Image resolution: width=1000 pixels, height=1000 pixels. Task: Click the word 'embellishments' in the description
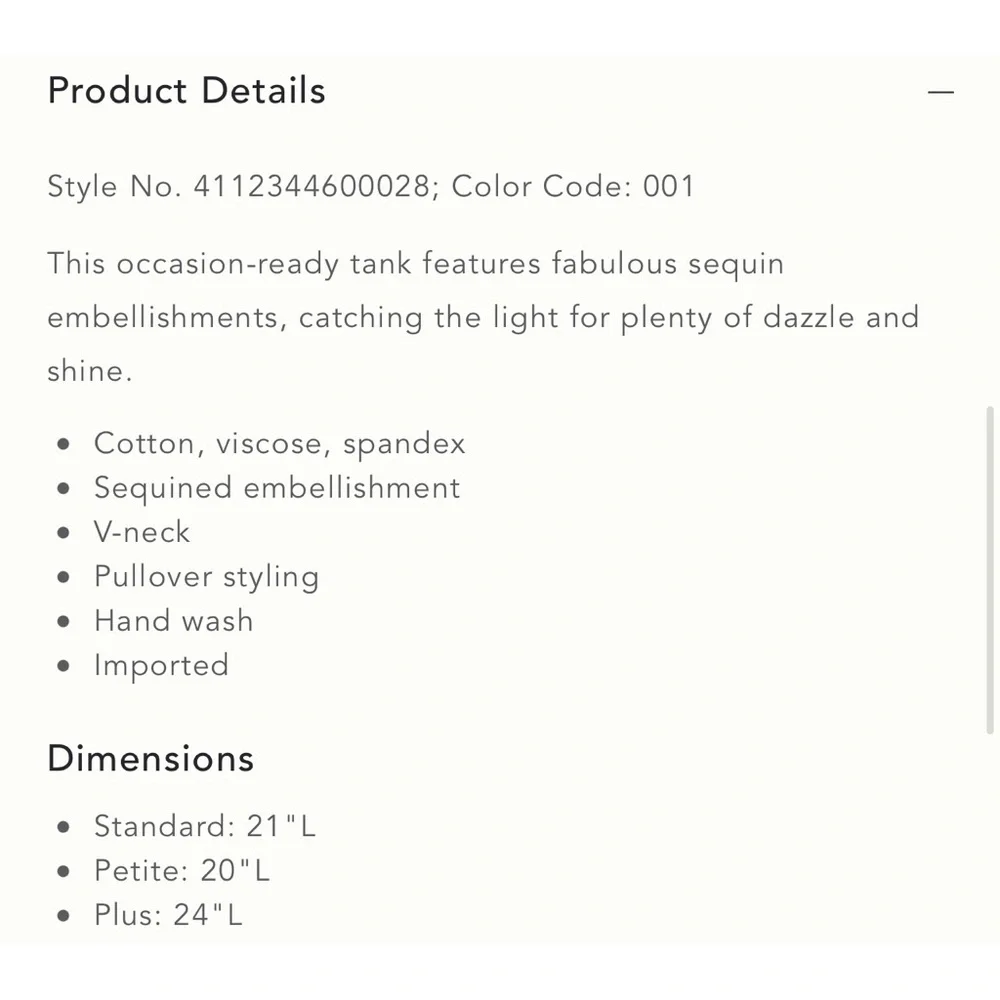pyautogui.click(x=162, y=318)
